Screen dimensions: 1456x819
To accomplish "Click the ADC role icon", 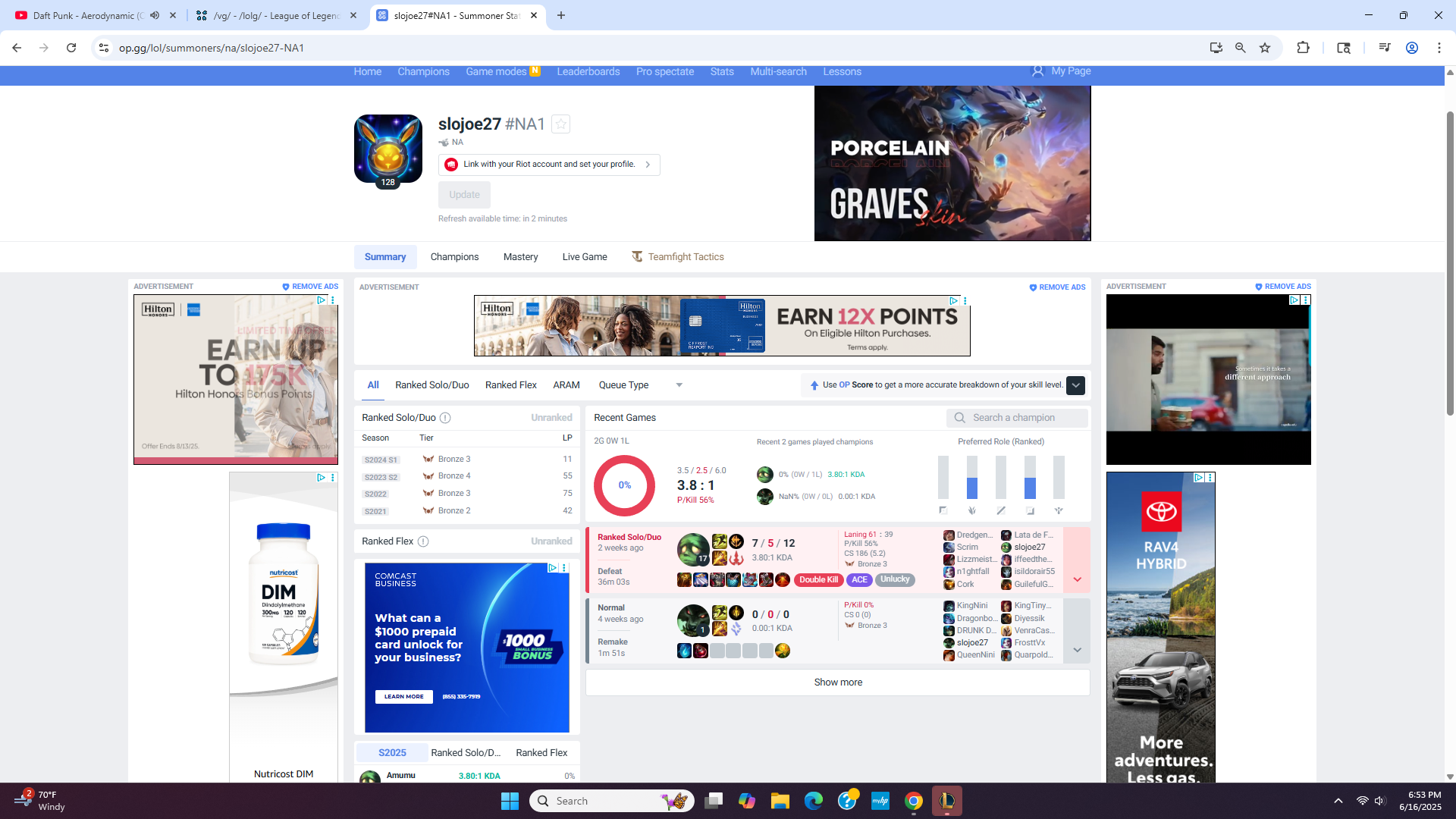I will (x=1030, y=511).
